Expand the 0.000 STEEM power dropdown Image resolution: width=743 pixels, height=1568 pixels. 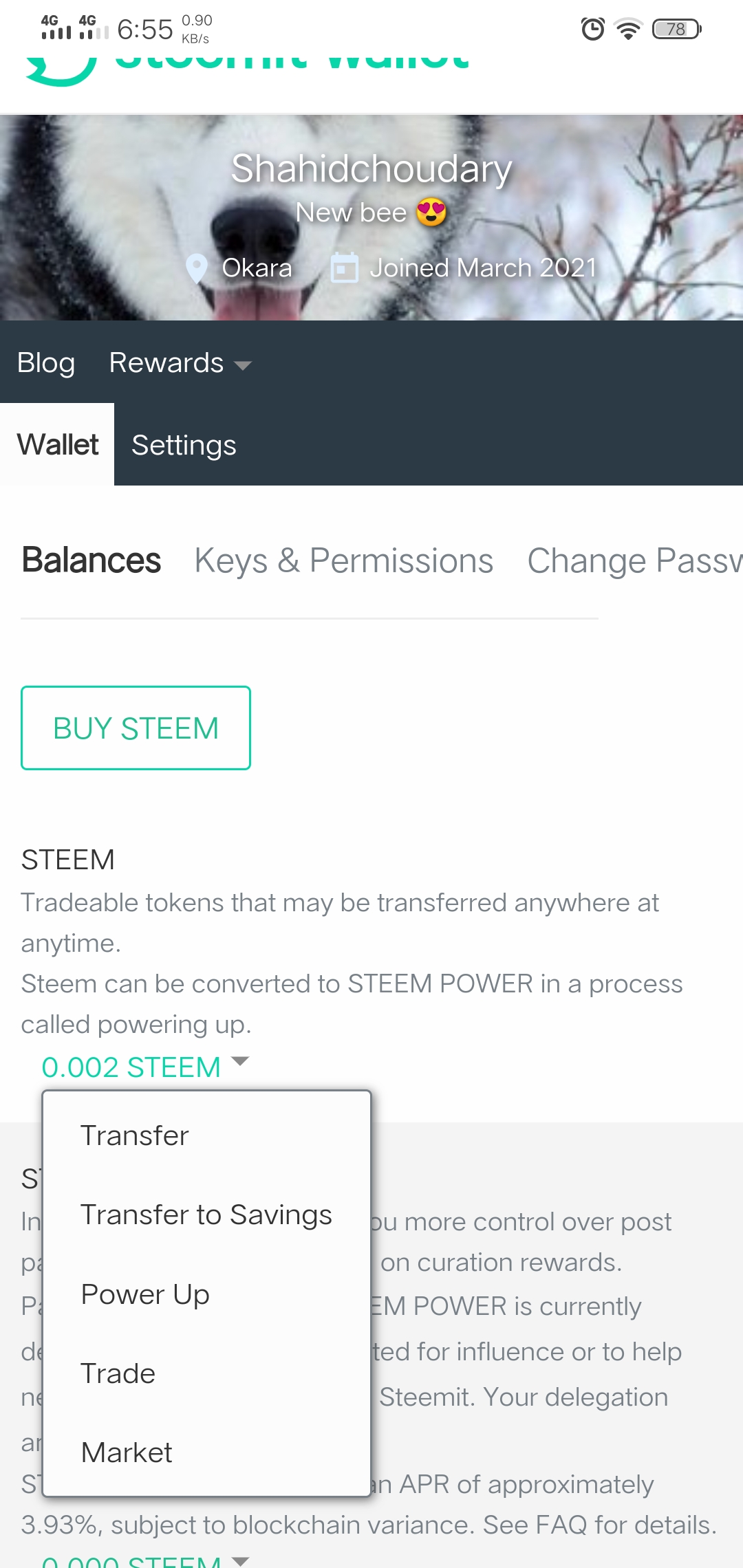coord(144,1560)
